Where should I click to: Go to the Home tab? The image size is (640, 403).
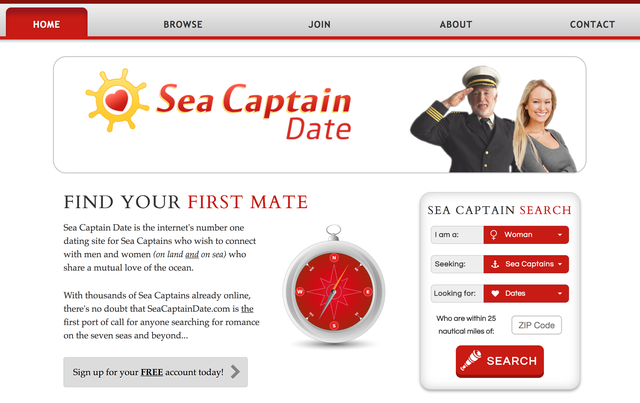point(47,24)
